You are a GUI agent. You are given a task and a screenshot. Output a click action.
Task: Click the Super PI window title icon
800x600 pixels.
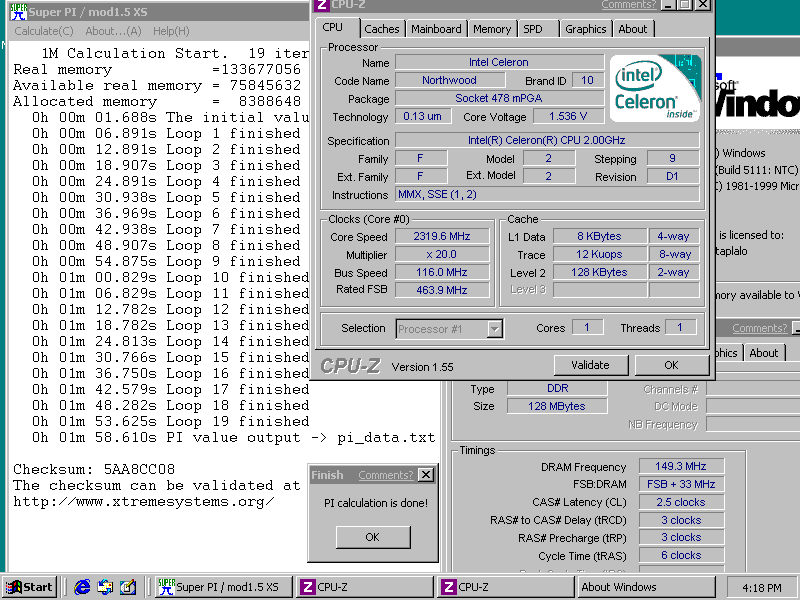point(18,12)
